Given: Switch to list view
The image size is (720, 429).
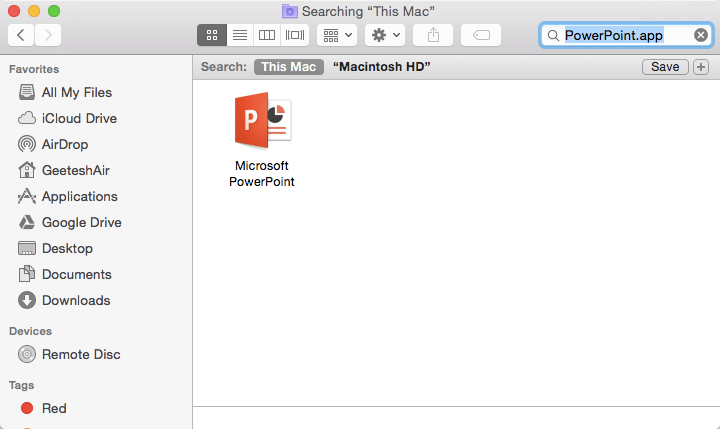Looking at the screenshot, I should (x=239, y=35).
